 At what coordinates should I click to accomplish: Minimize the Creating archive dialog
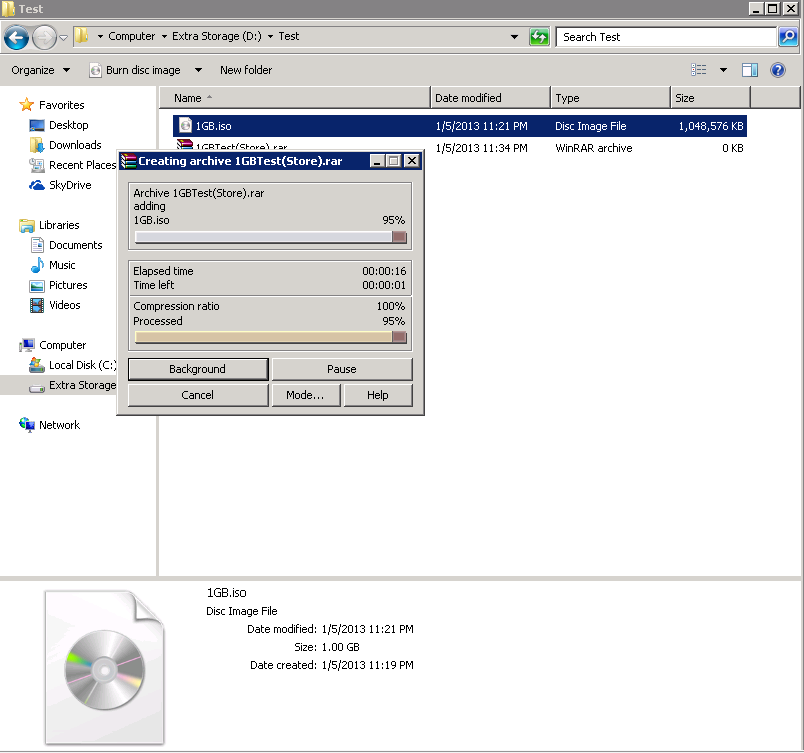pyautogui.click(x=377, y=161)
